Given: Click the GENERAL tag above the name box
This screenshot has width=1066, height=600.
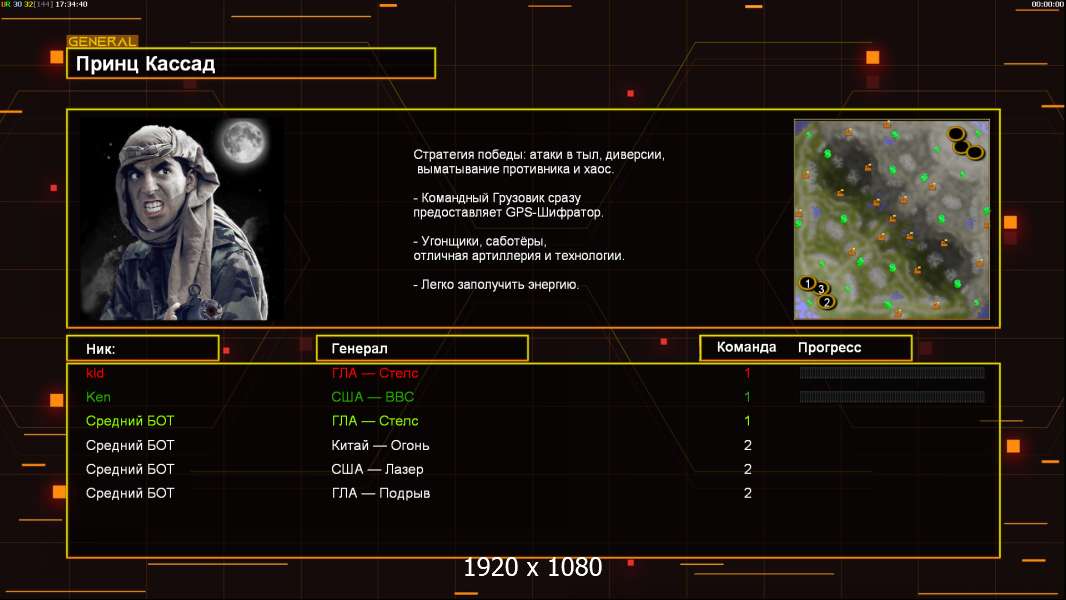Looking at the screenshot, I should [102, 41].
